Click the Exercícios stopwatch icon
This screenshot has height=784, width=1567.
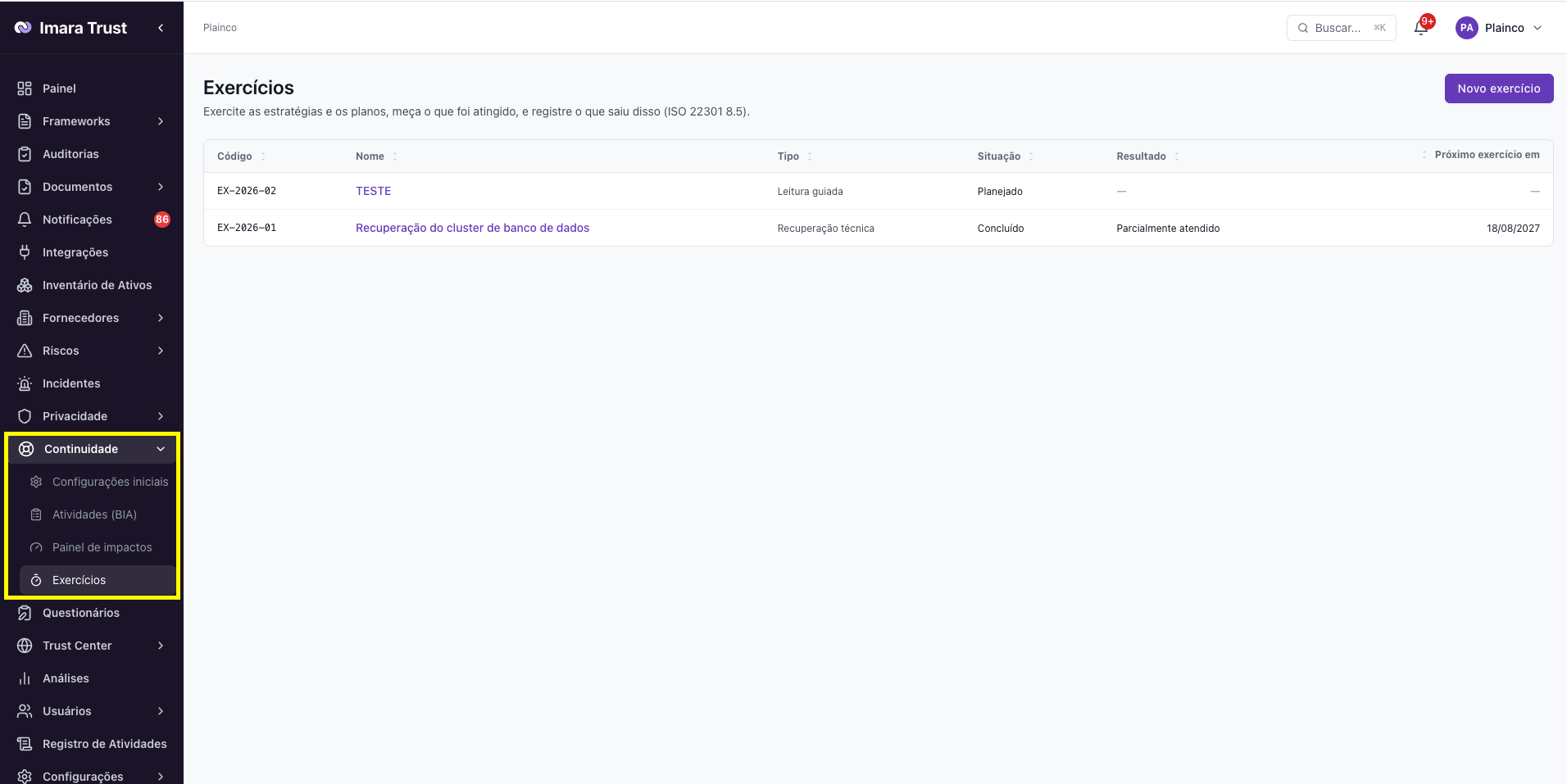coord(36,580)
